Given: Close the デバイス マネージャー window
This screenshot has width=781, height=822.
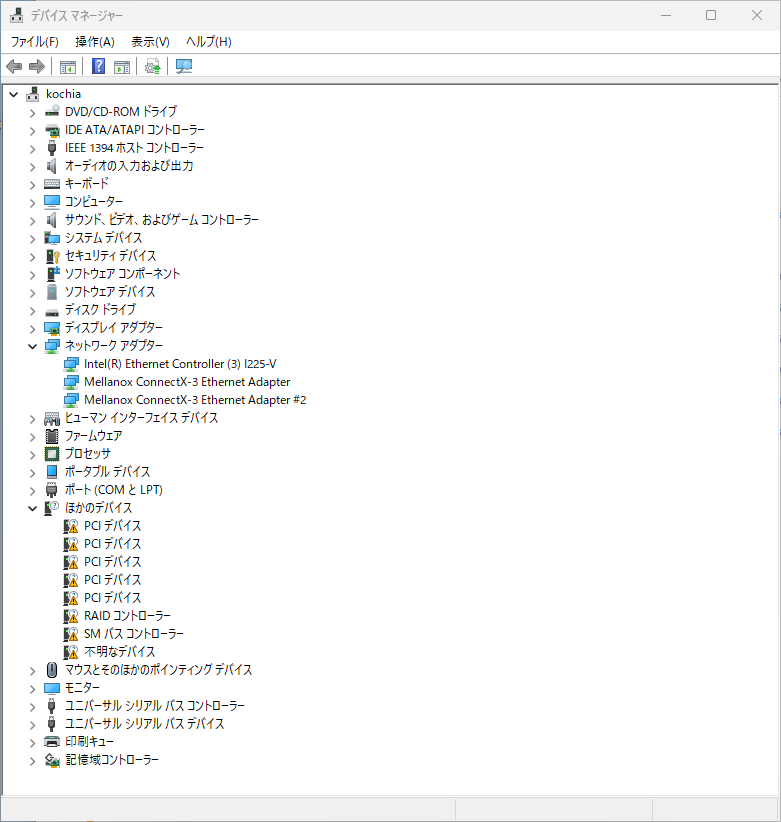Looking at the screenshot, I should (756, 15).
